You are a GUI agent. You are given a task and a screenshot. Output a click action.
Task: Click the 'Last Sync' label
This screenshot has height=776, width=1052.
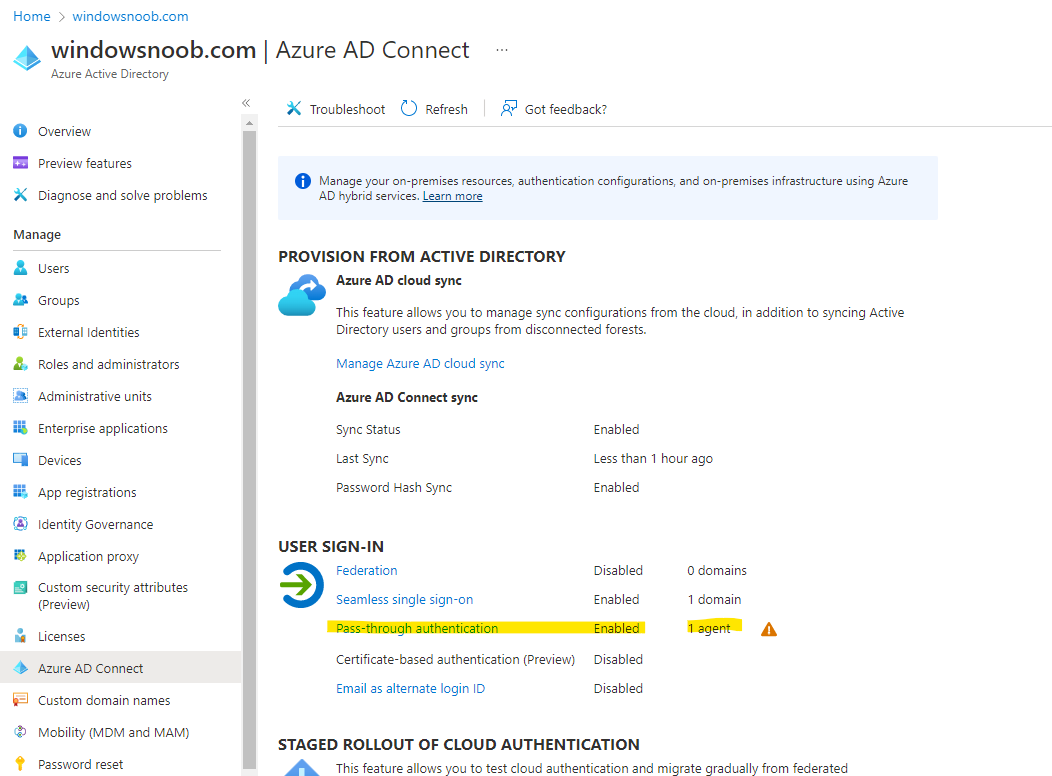click(x=362, y=459)
